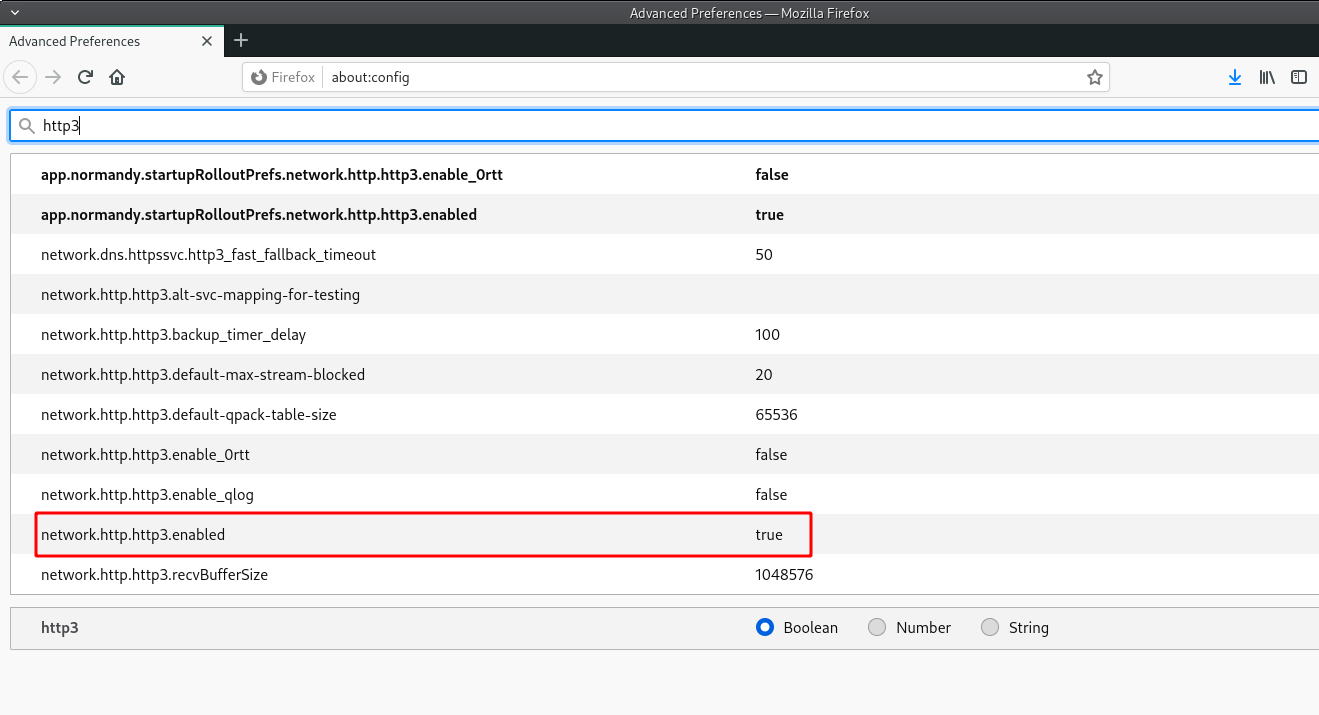Select the network.http.http3.recvBufferSize row
Image resolution: width=1319 pixels, height=715 pixels.
154,575
